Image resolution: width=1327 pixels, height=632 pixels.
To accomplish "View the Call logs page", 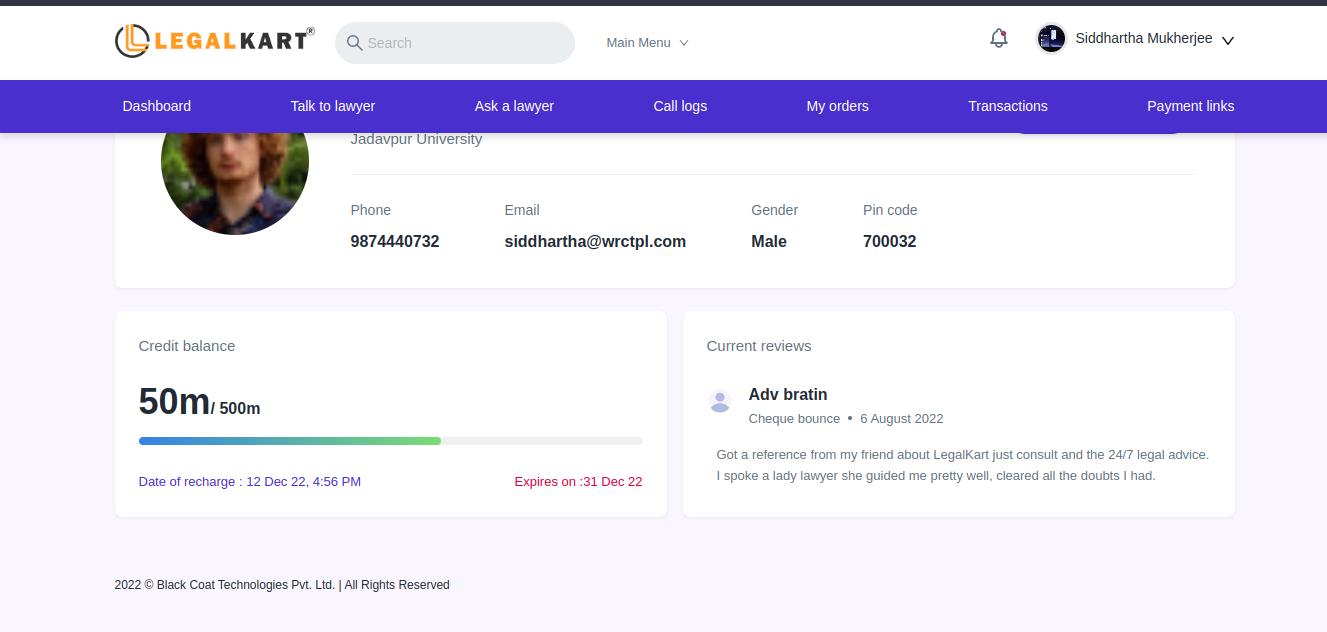I will 680,106.
